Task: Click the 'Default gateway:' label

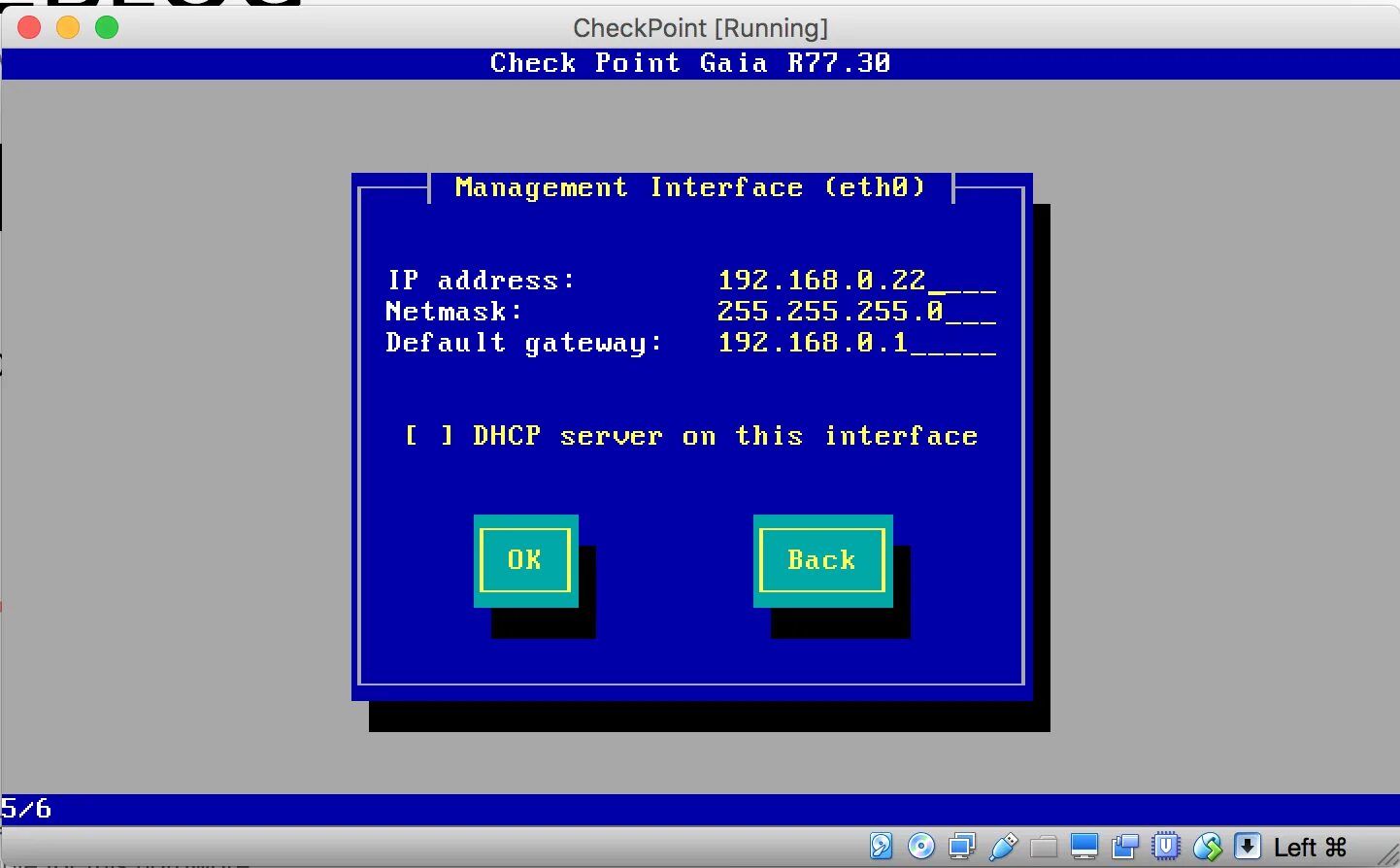Action: (524, 343)
